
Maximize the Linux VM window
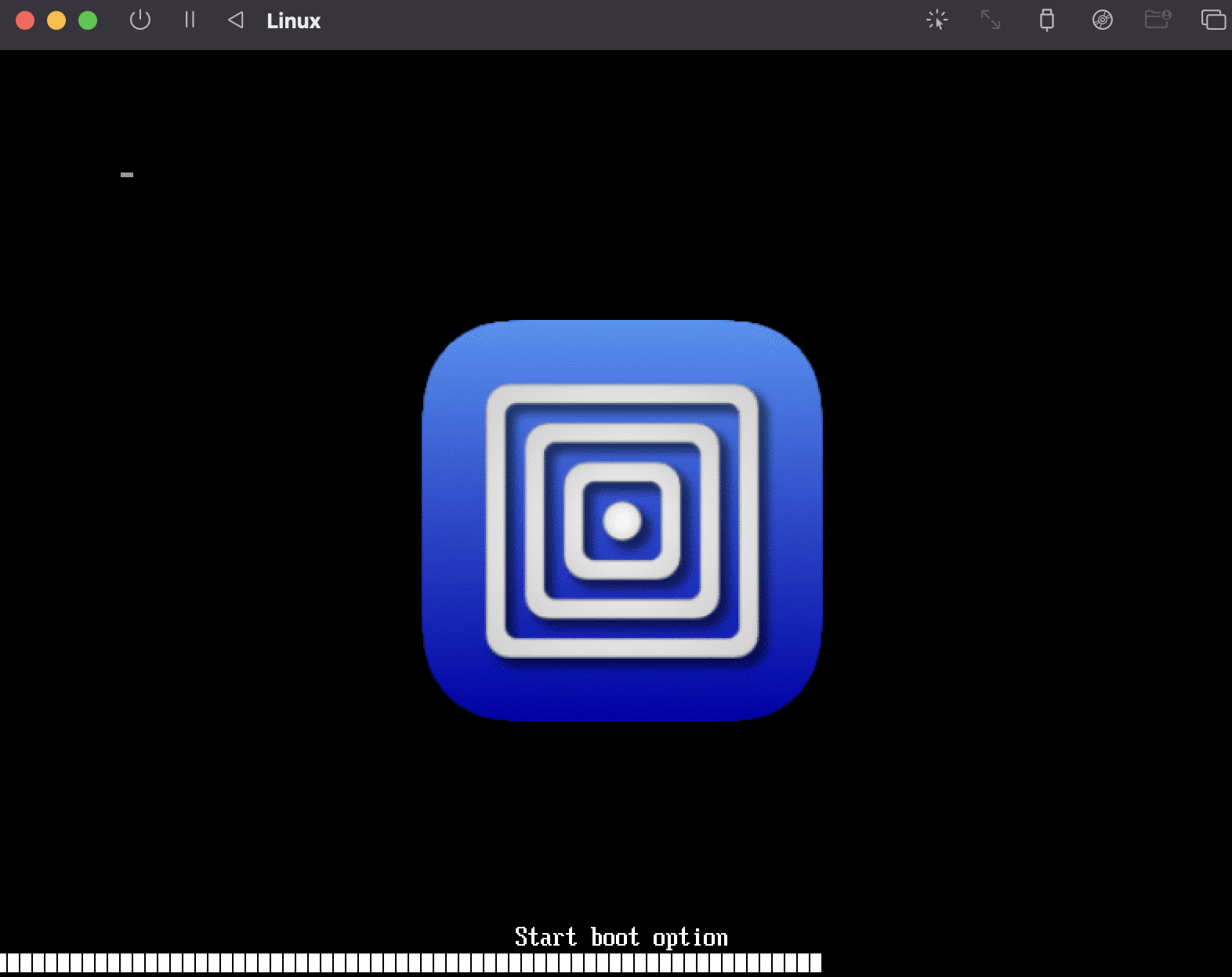[x=88, y=20]
